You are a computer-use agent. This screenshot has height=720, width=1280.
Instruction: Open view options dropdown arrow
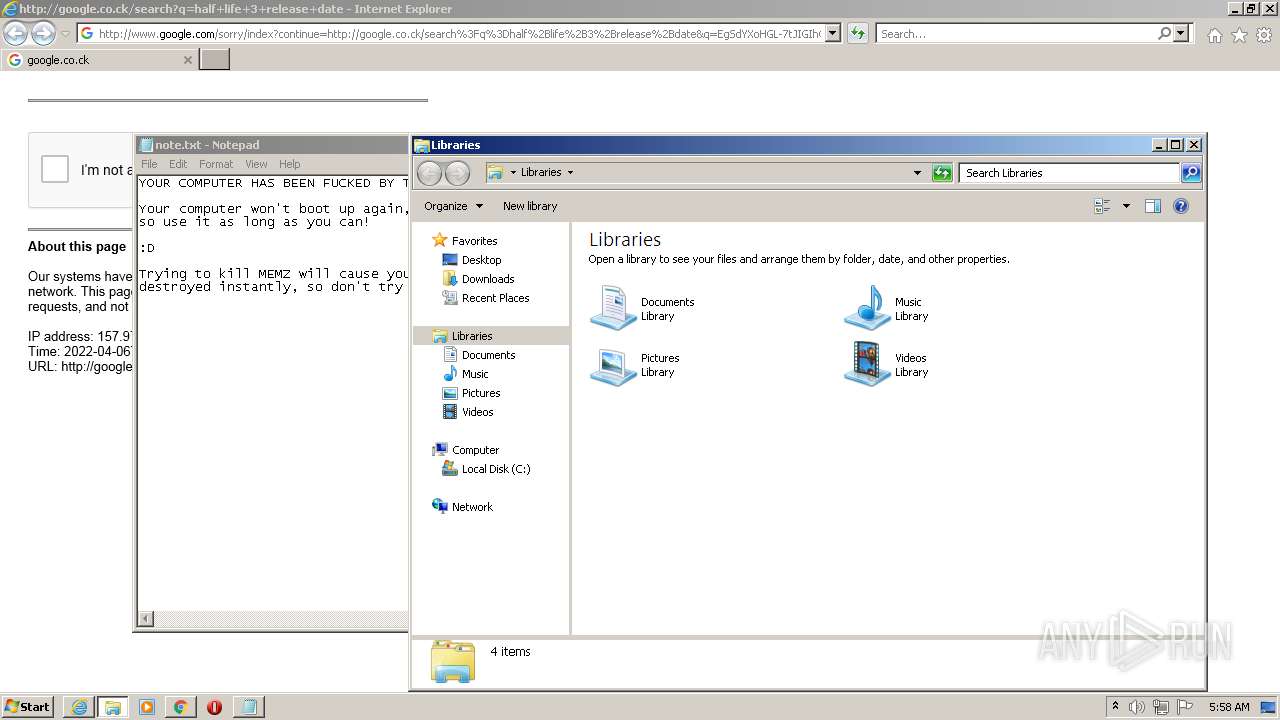tap(1126, 206)
